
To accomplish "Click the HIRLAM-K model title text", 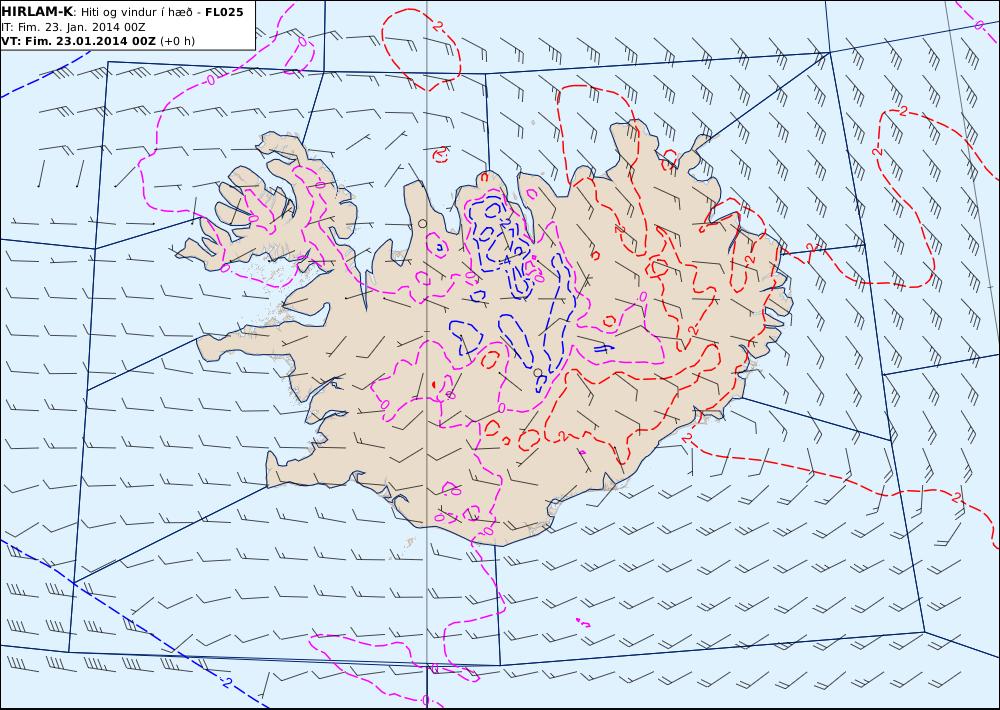I will (38, 12).
